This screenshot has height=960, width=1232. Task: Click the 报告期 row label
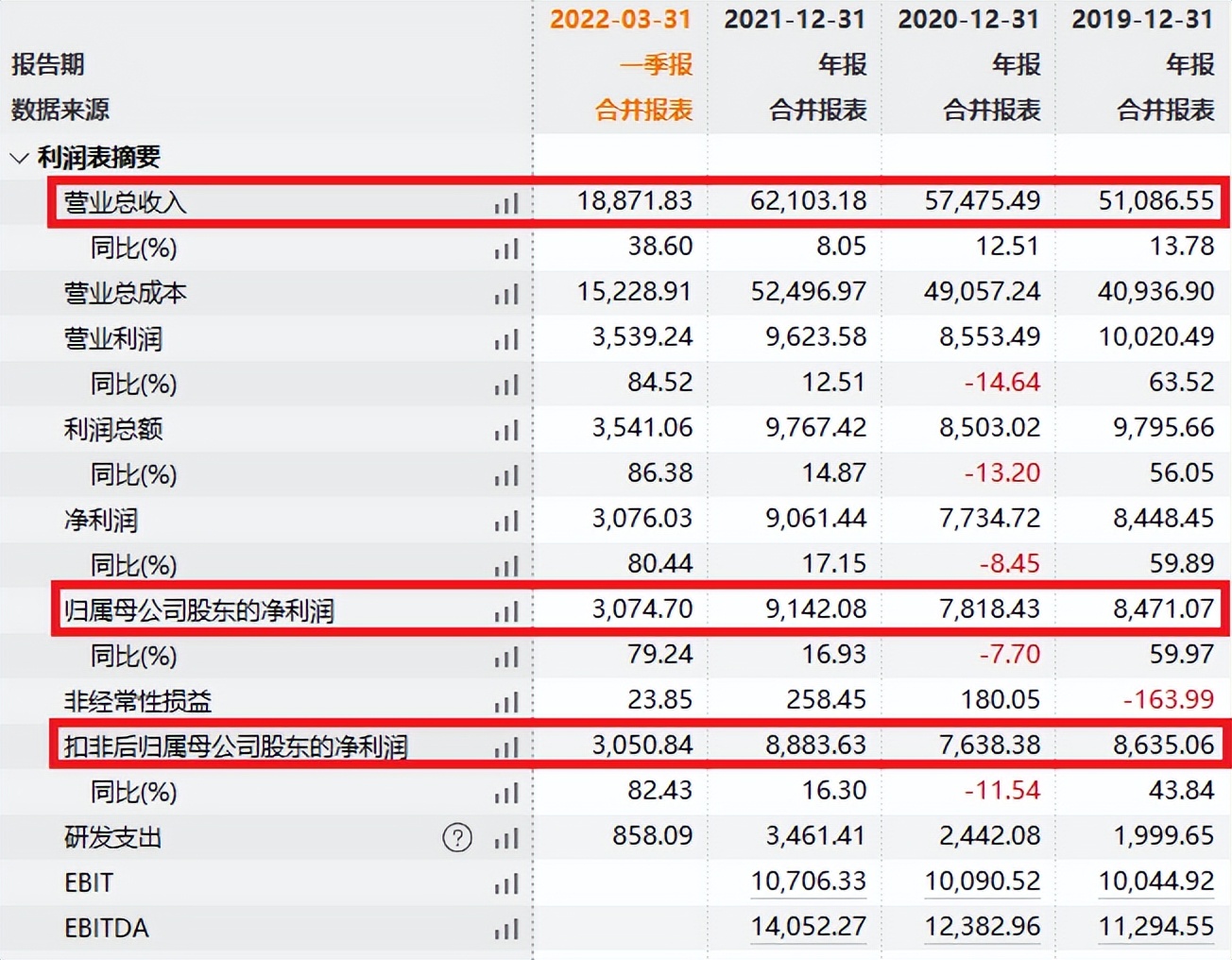tap(47, 64)
